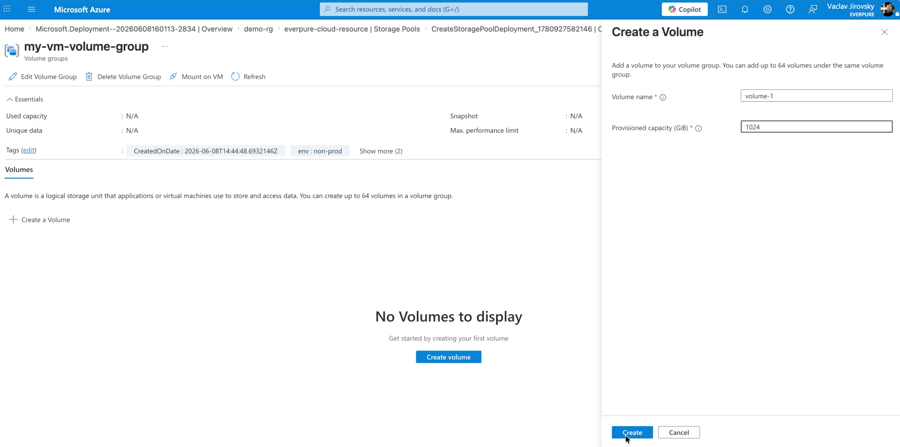The height and width of the screenshot is (447, 900).
Task: Click the Unique data label
Action: tap(24, 130)
